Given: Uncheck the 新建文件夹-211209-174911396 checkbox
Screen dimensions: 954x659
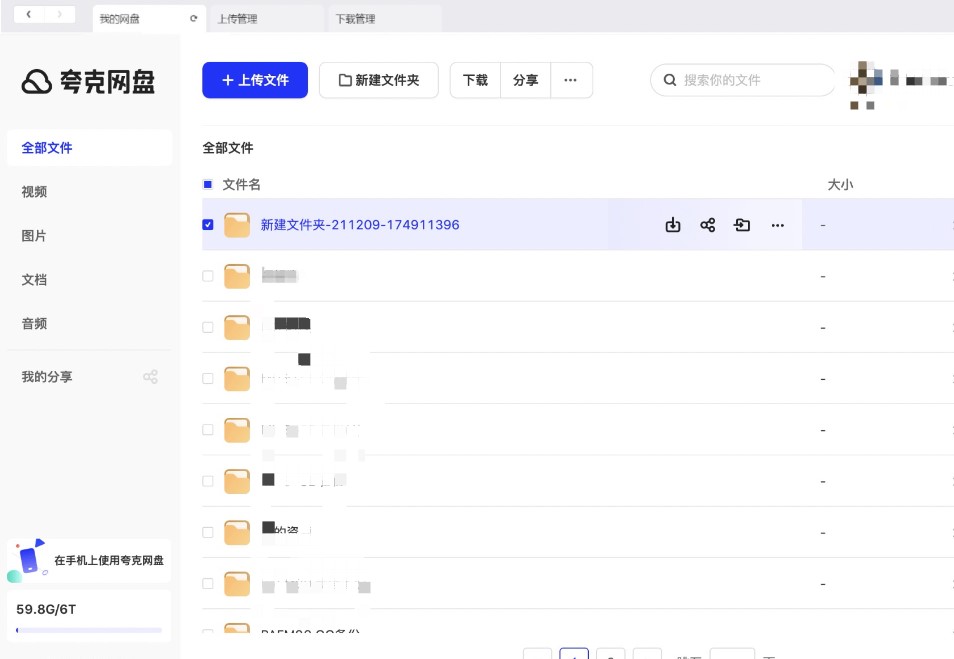Looking at the screenshot, I should tap(208, 225).
